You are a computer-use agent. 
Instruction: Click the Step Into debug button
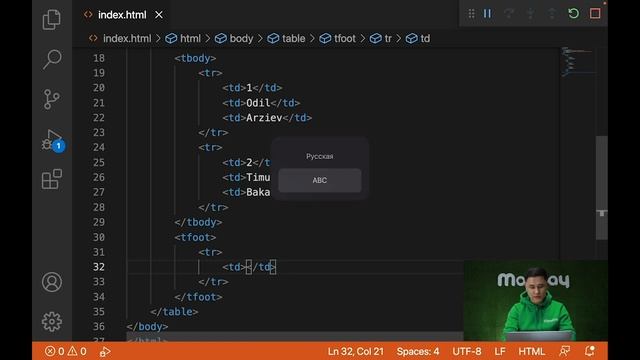[531, 13]
